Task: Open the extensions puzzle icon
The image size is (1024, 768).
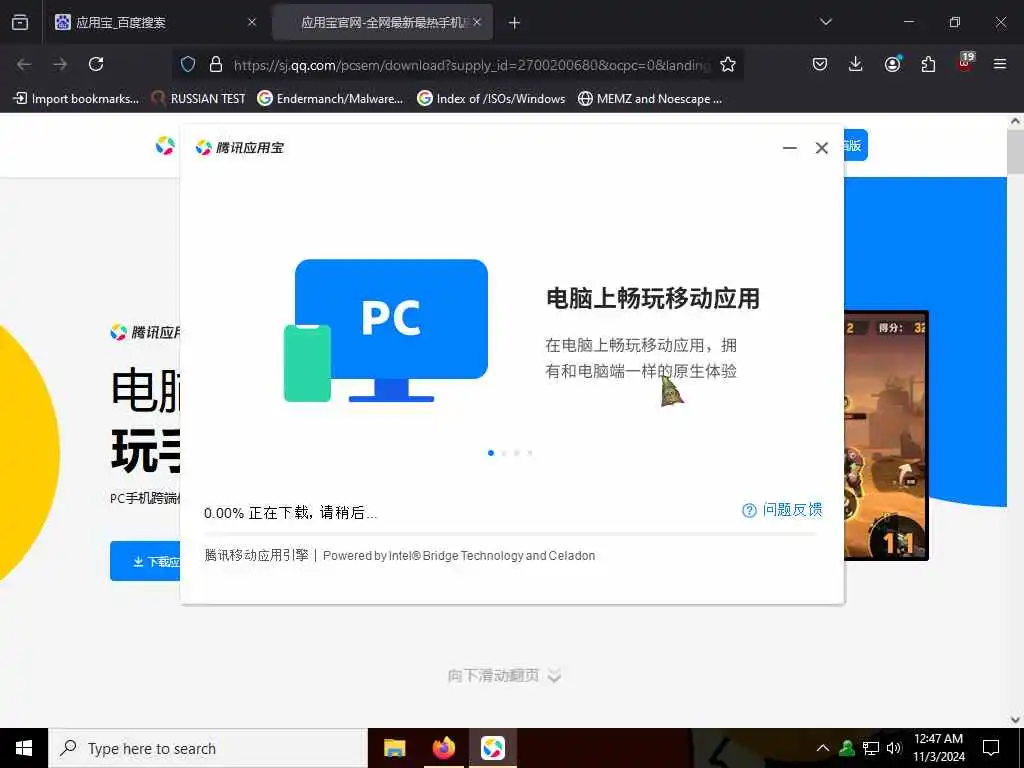Action: pos(928,64)
